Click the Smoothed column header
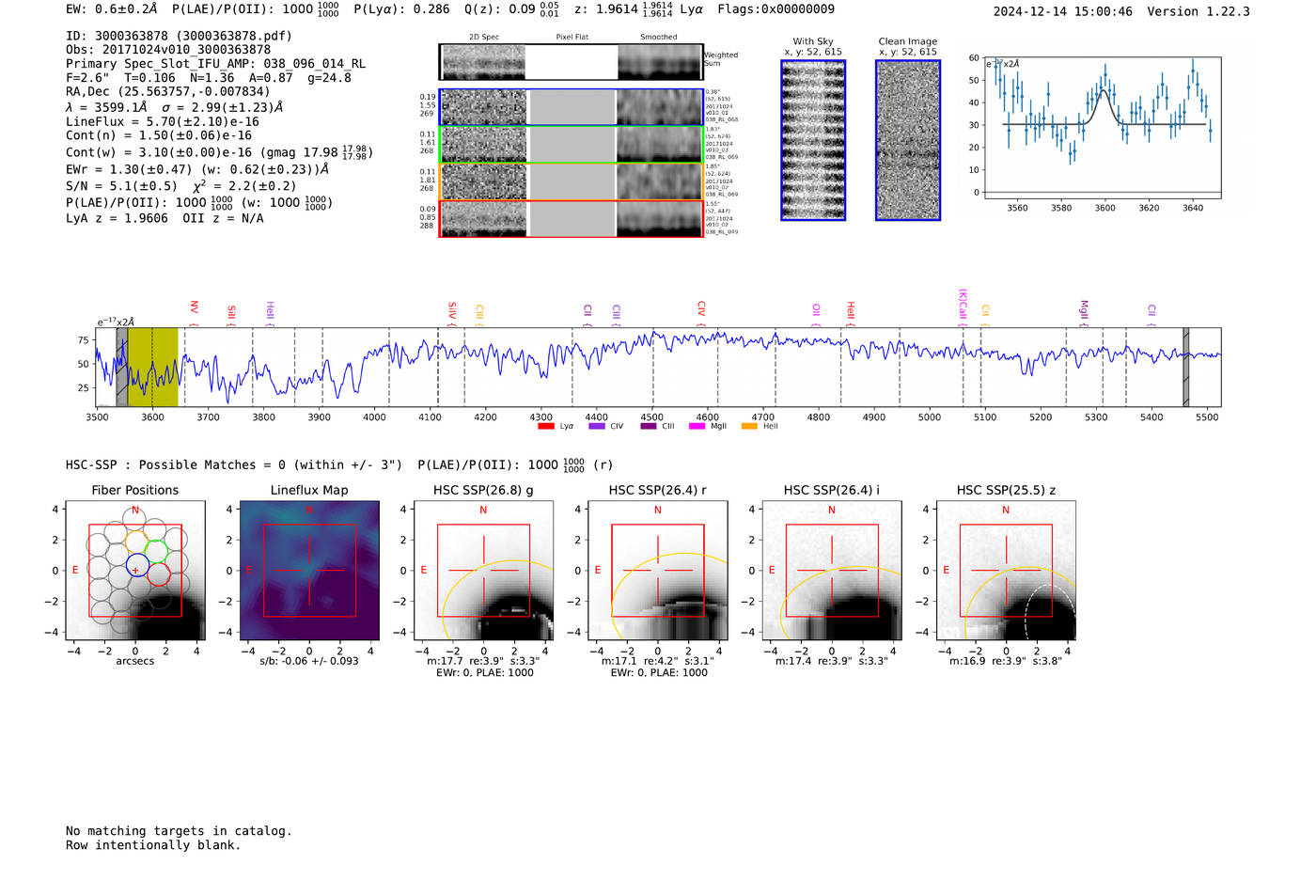Screen dimensions: 1316x896 tap(658, 38)
